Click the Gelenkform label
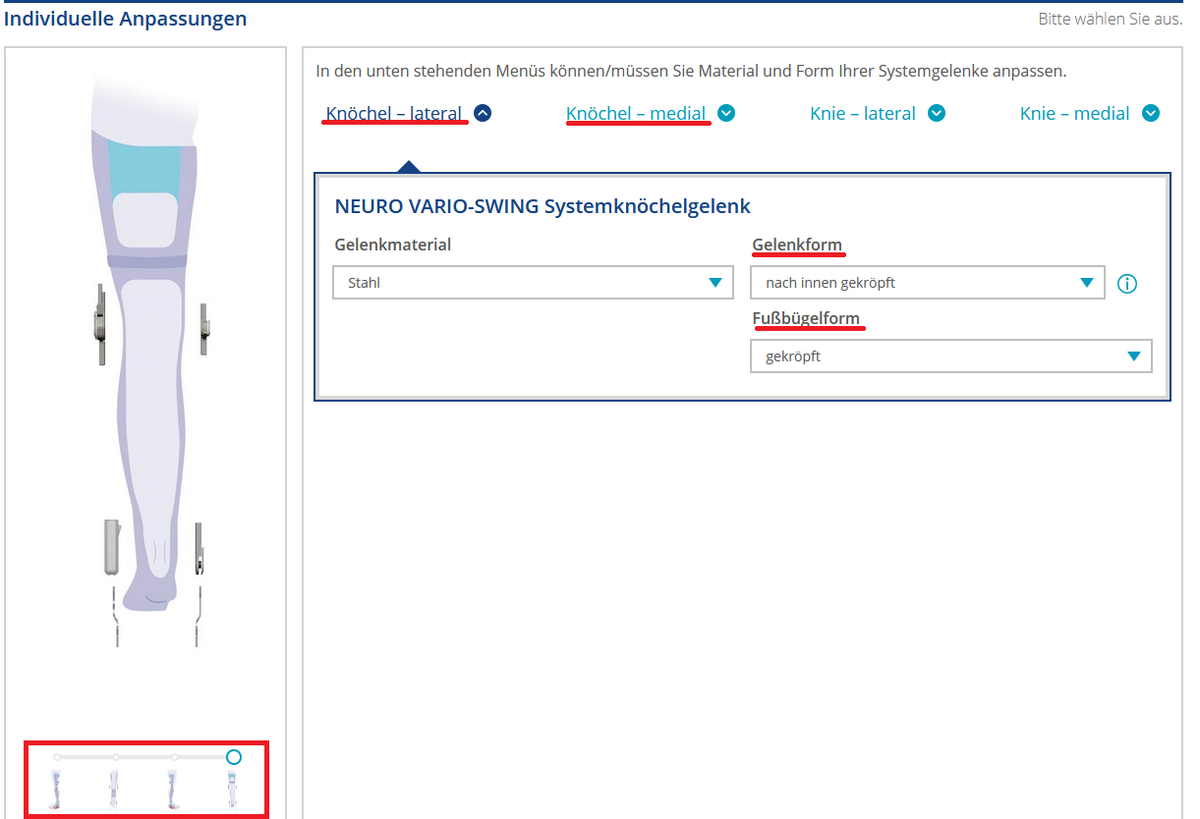Viewport: 1200px width, 819px height. 797,245
